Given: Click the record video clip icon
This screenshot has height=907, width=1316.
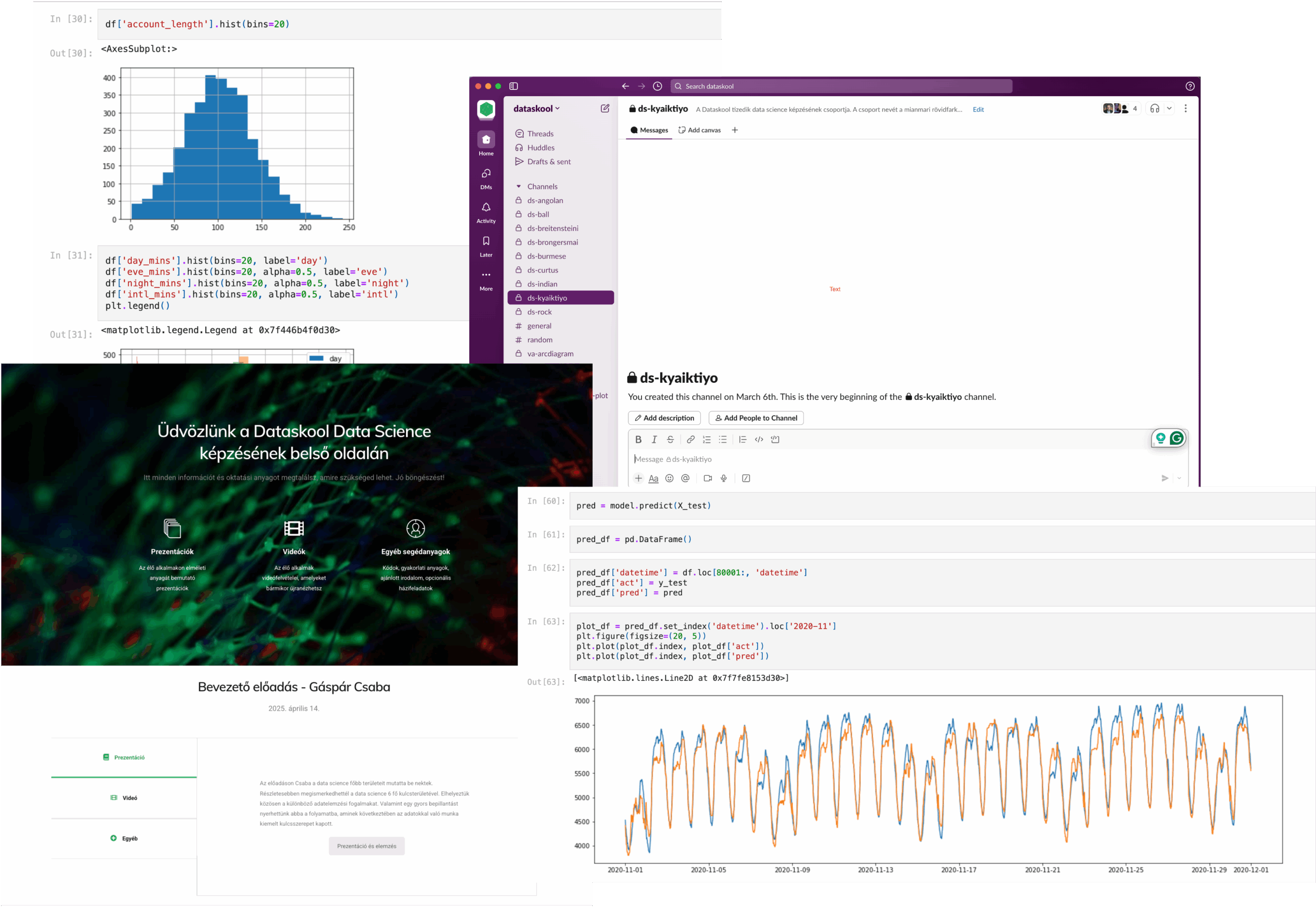Looking at the screenshot, I should click(x=707, y=478).
